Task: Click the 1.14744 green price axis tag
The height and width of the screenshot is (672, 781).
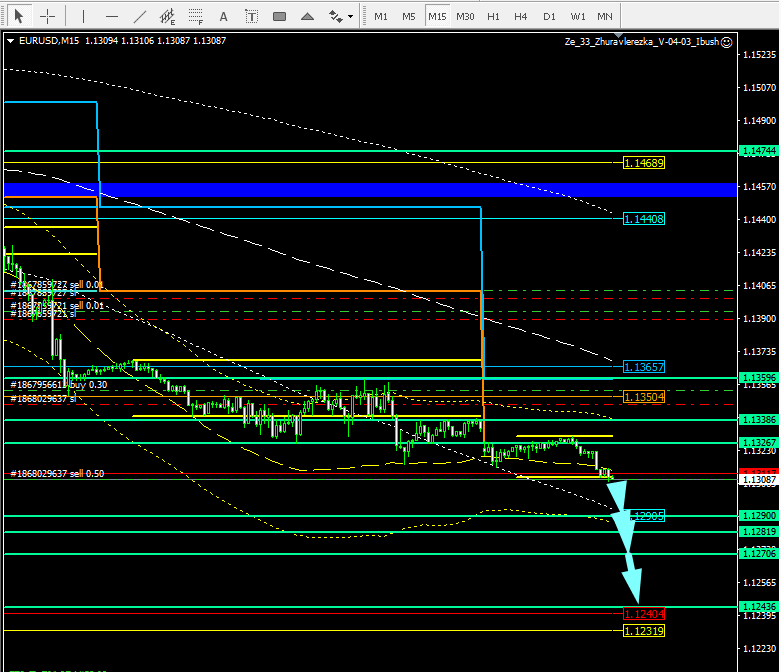Action: point(759,150)
